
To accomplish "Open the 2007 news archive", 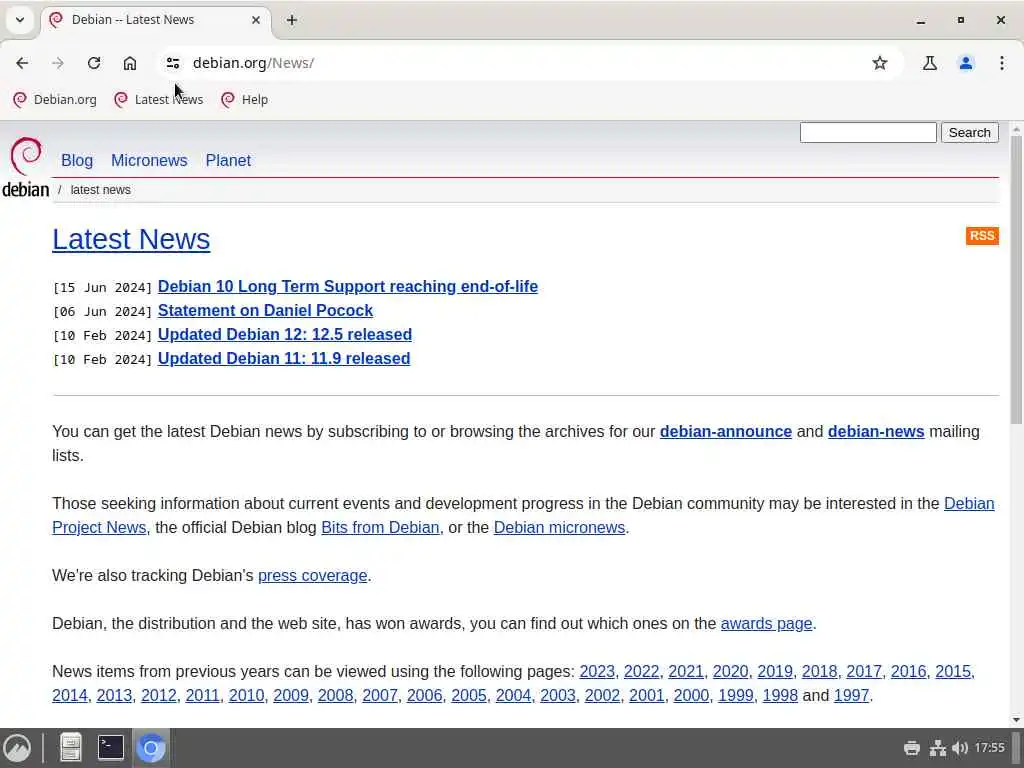I will (380, 696).
